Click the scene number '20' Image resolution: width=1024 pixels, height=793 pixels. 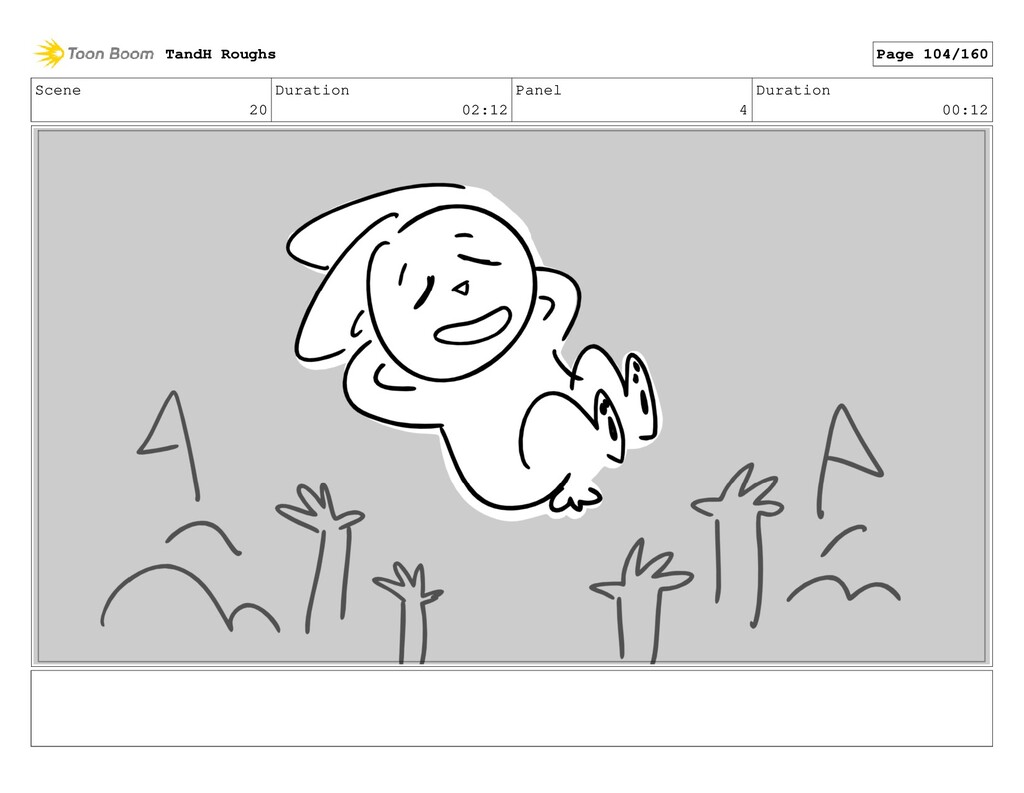click(x=258, y=110)
